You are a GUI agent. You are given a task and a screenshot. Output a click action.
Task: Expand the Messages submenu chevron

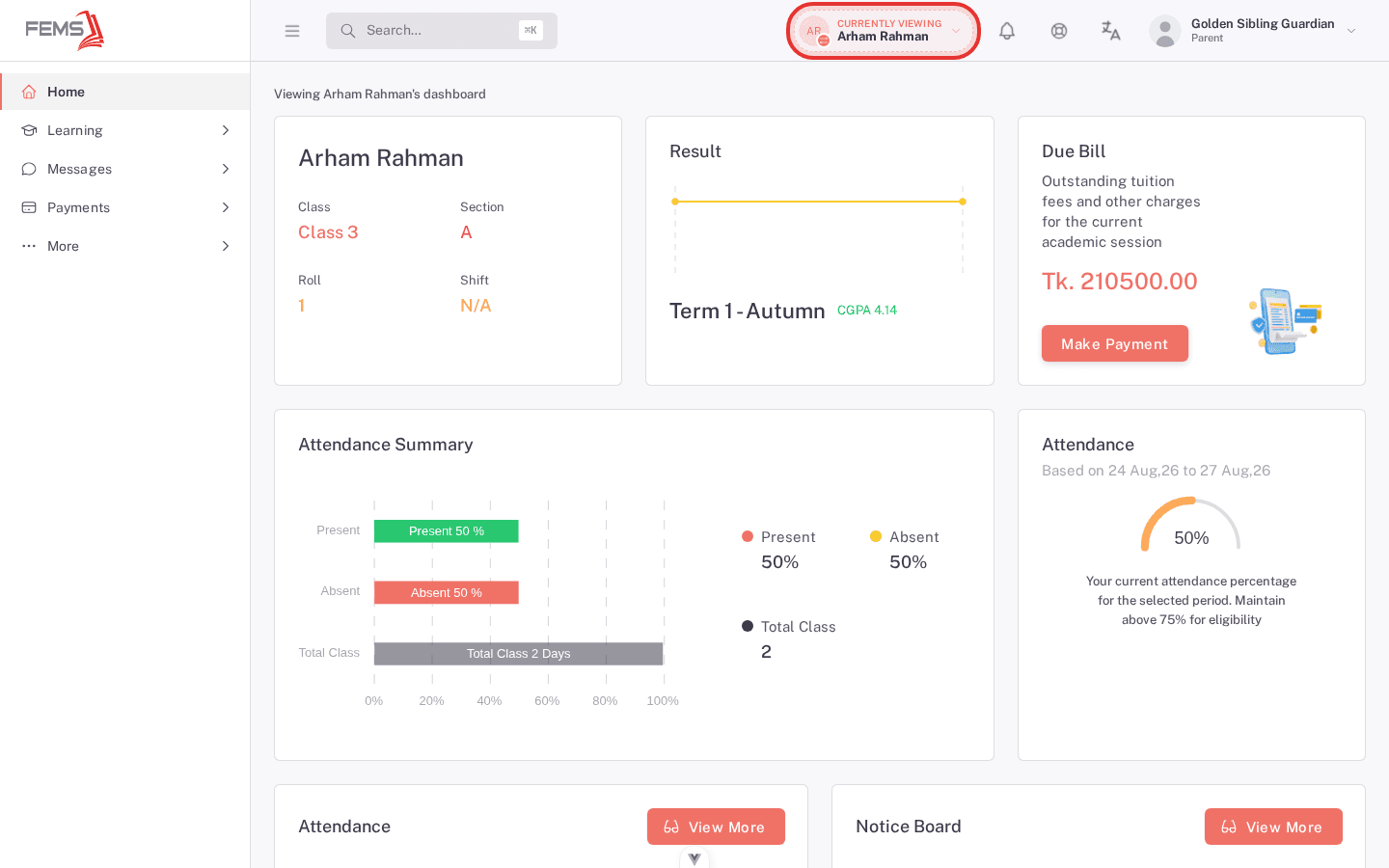tap(226, 169)
